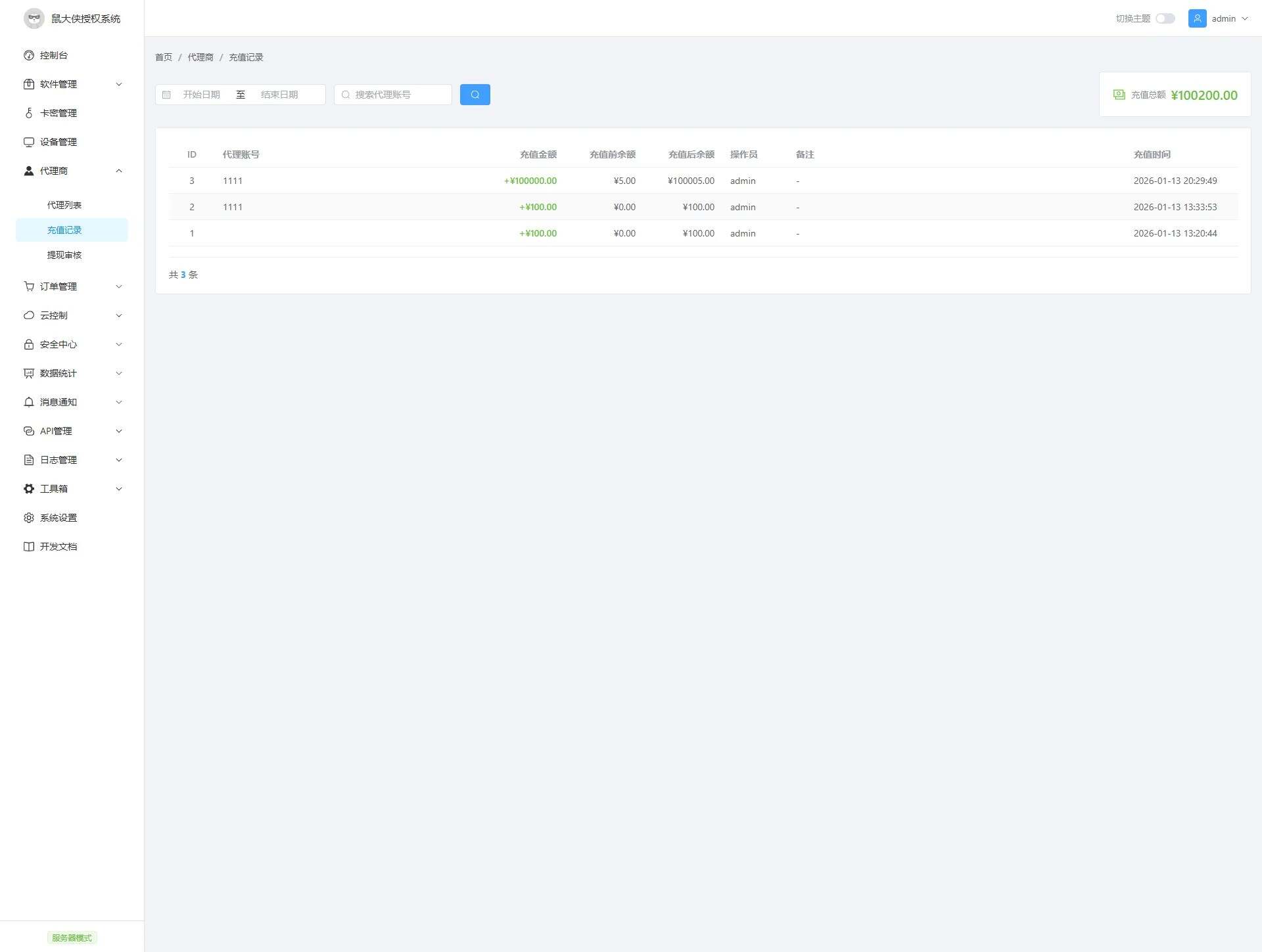1262x952 pixels.
Task: Click the 开始日期 start date field
Action: tap(202, 95)
